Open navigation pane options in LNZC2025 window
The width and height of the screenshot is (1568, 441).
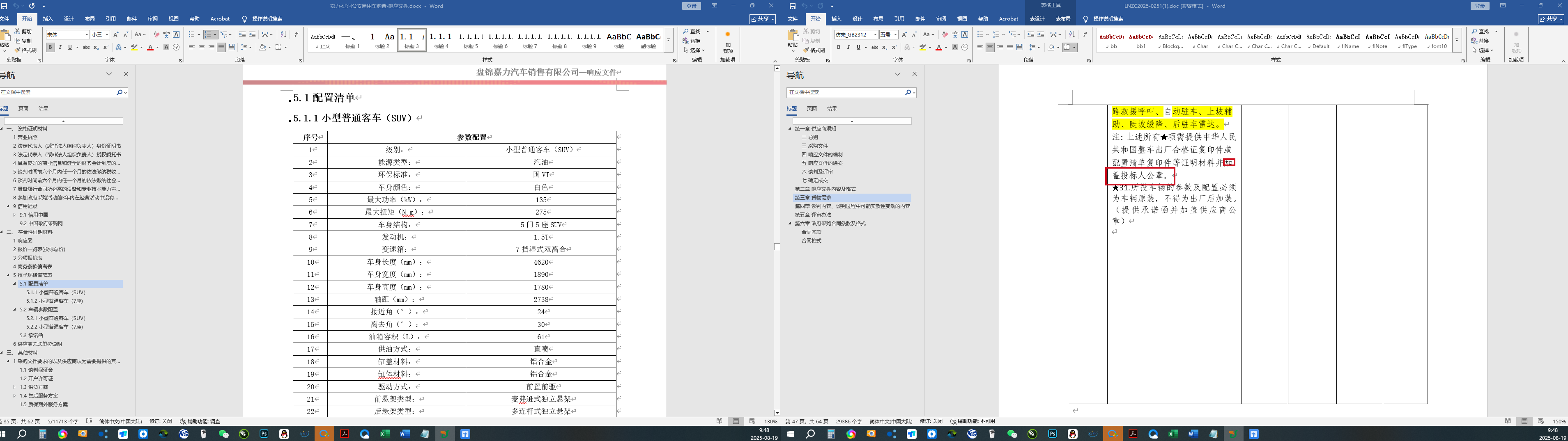pyautogui.click(x=897, y=74)
